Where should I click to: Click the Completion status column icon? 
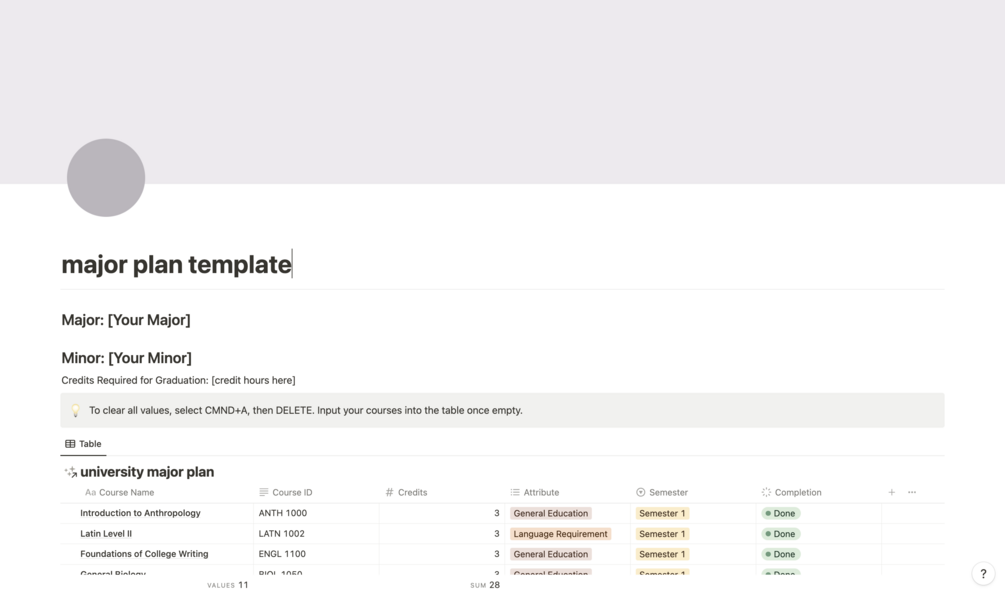coord(766,492)
